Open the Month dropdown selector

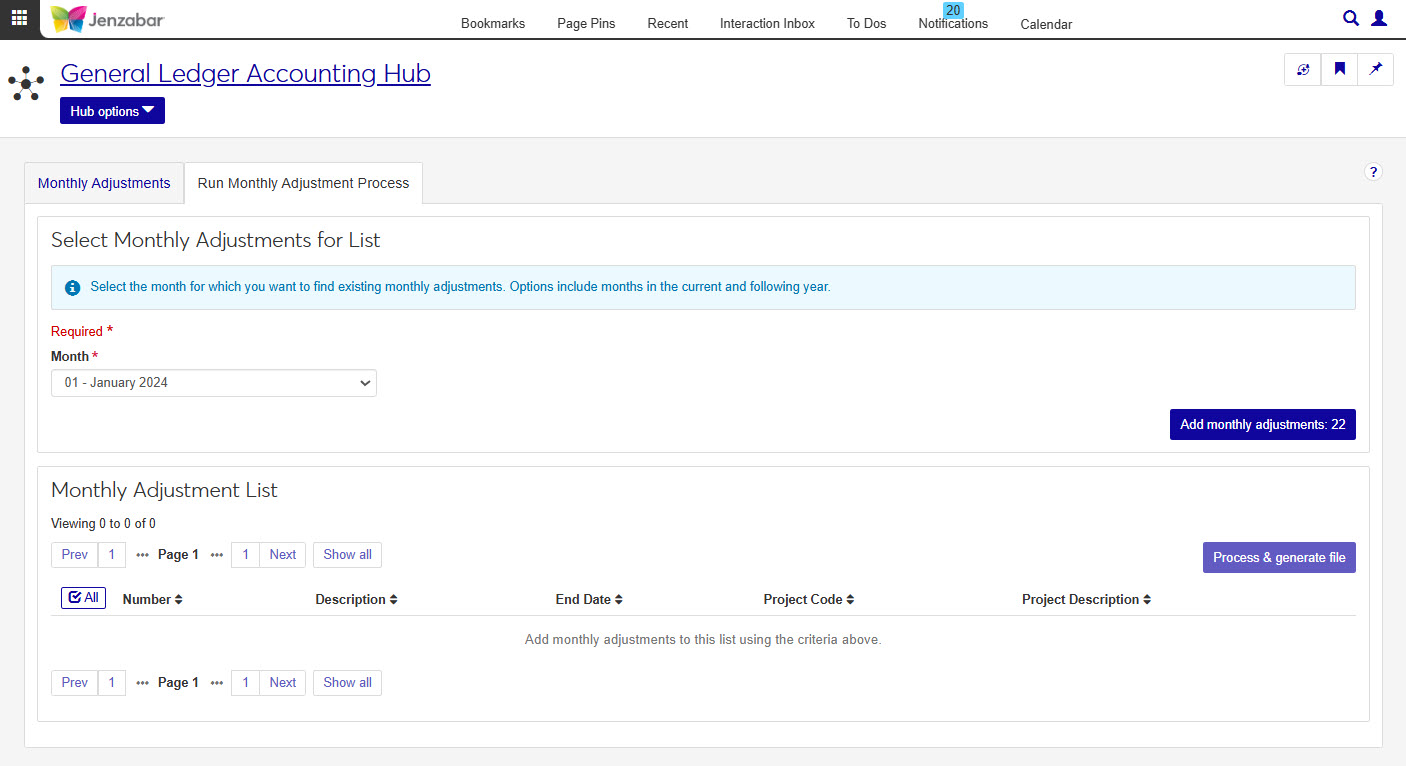[213, 383]
